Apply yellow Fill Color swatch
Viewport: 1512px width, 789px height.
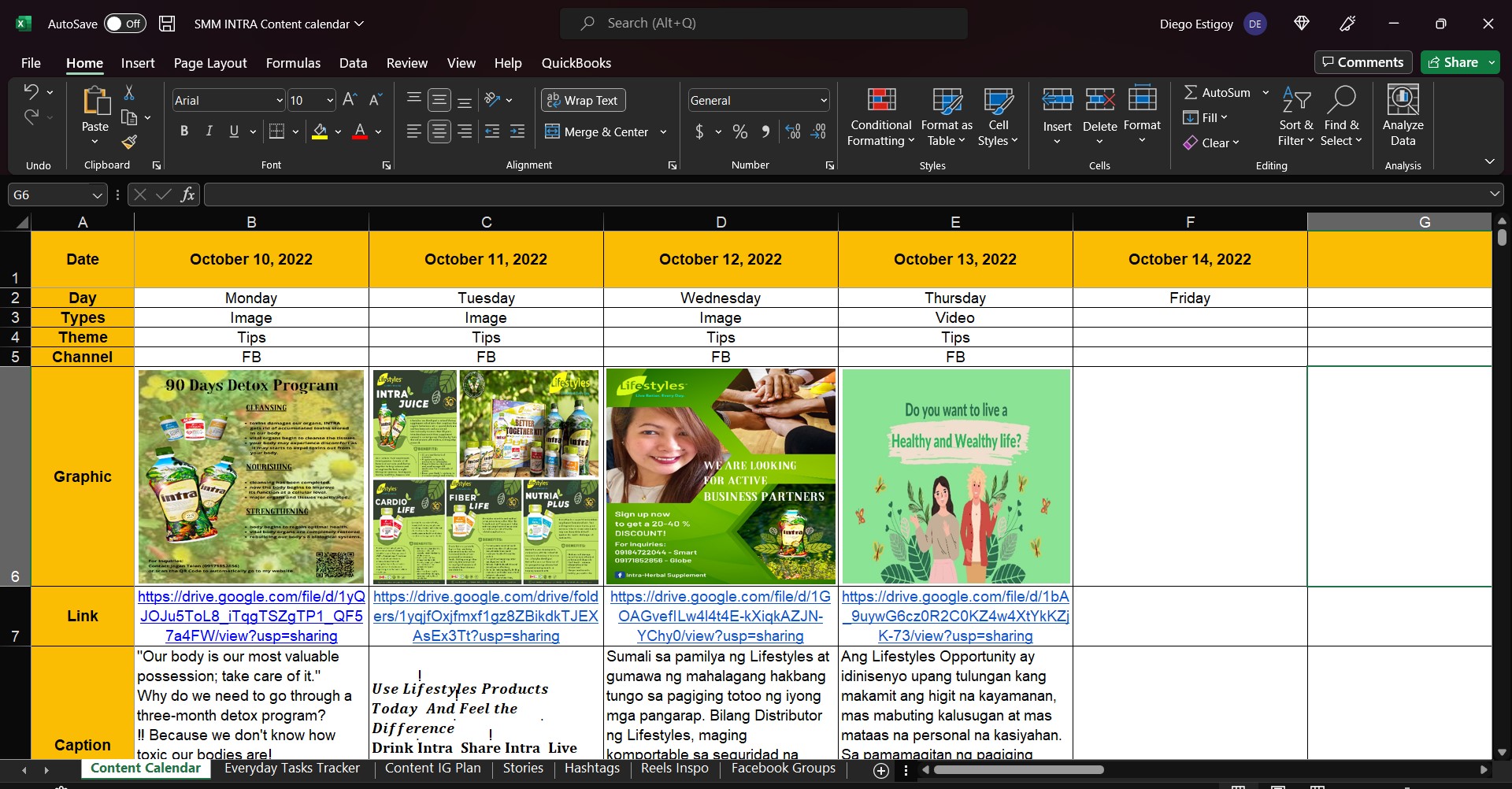(320, 131)
